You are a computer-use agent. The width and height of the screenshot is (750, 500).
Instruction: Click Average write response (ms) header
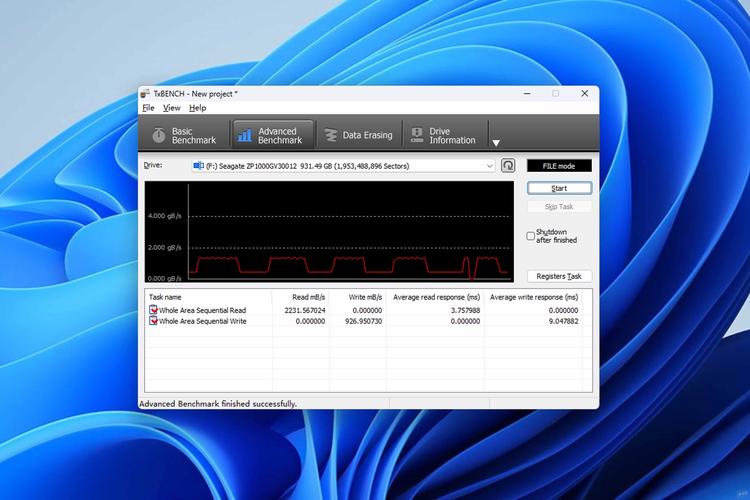click(x=533, y=297)
